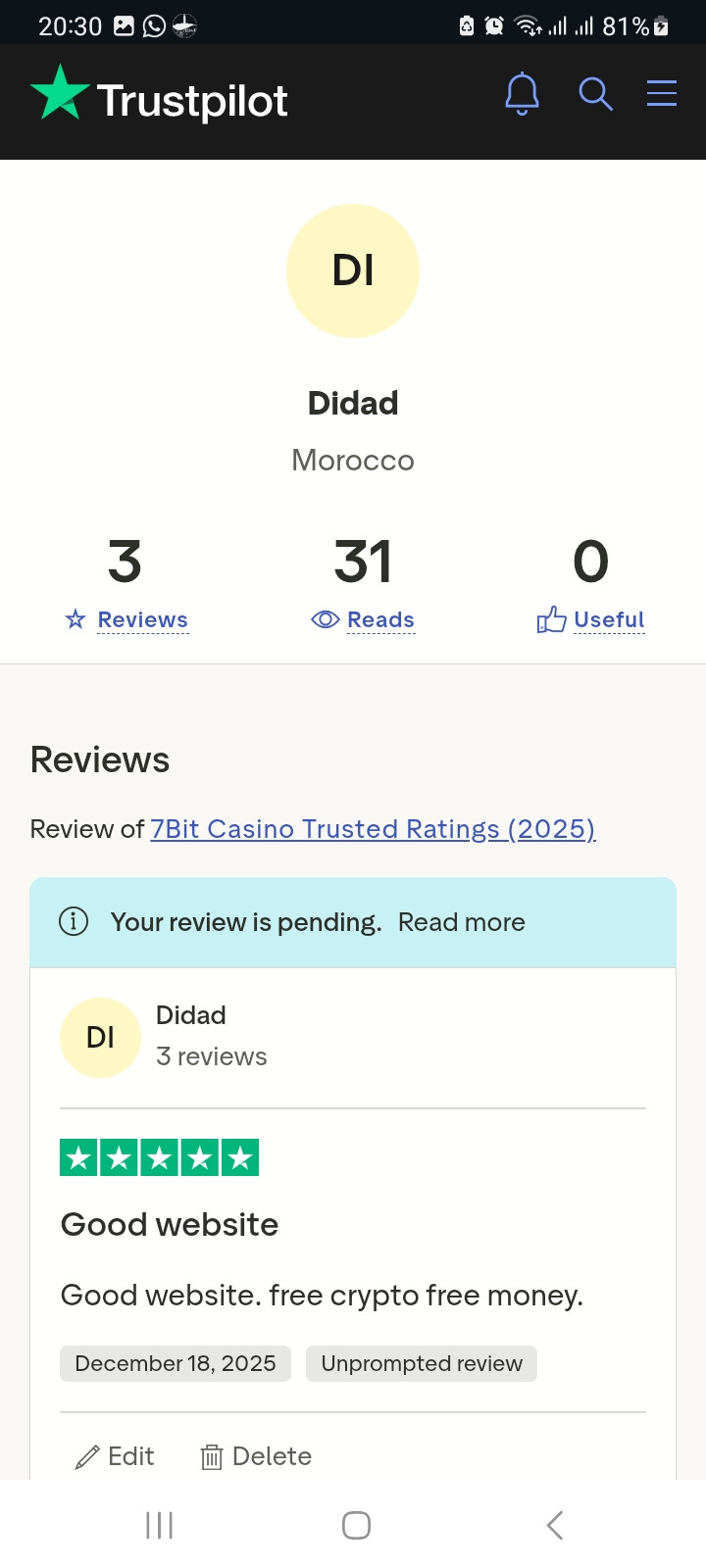This screenshot has height=1568, width=706.
Task: Open the Reads statistic link
Action: click(x=380, y=620)
